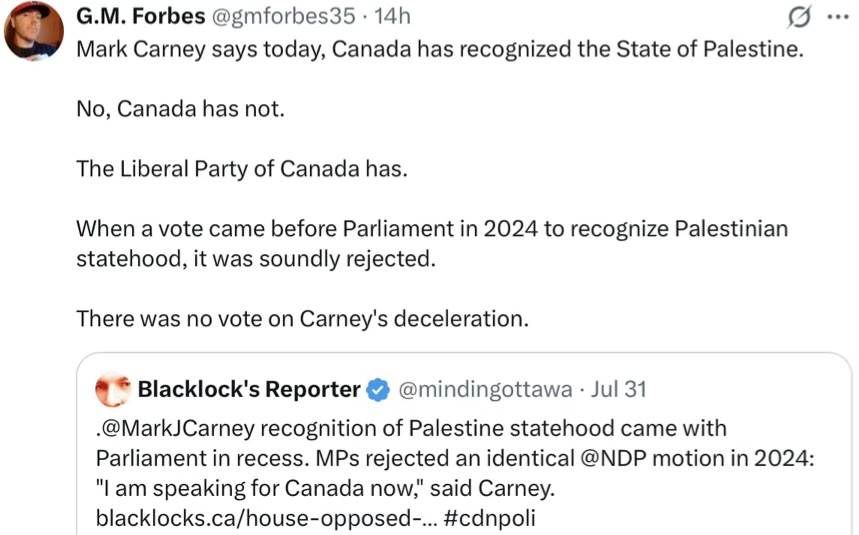
Task: Open G.M. Forbes profile avatar
Action: (x=33, y=30)
